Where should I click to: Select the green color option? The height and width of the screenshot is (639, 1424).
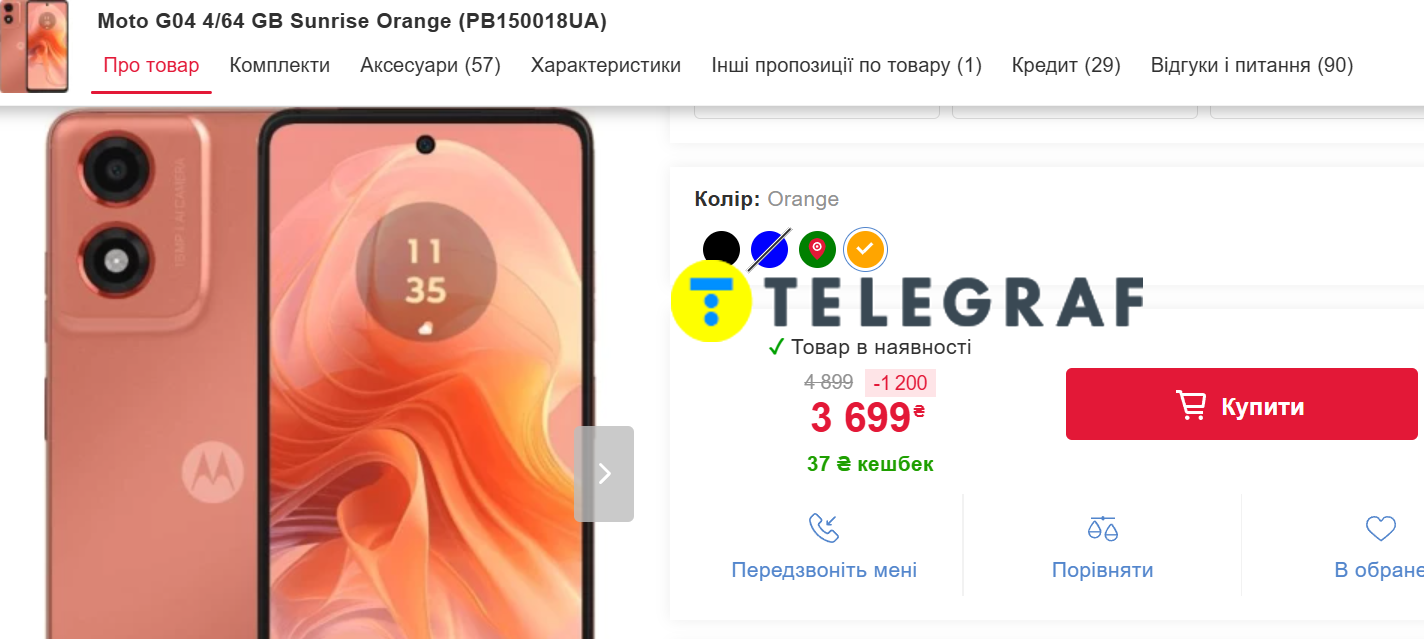(817, 249)
